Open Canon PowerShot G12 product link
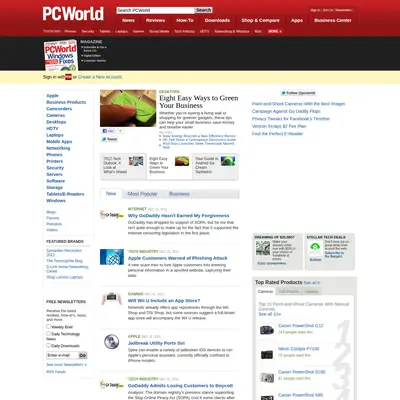Image resolution: width=400 pixels, height=400 pixels. 301,326
